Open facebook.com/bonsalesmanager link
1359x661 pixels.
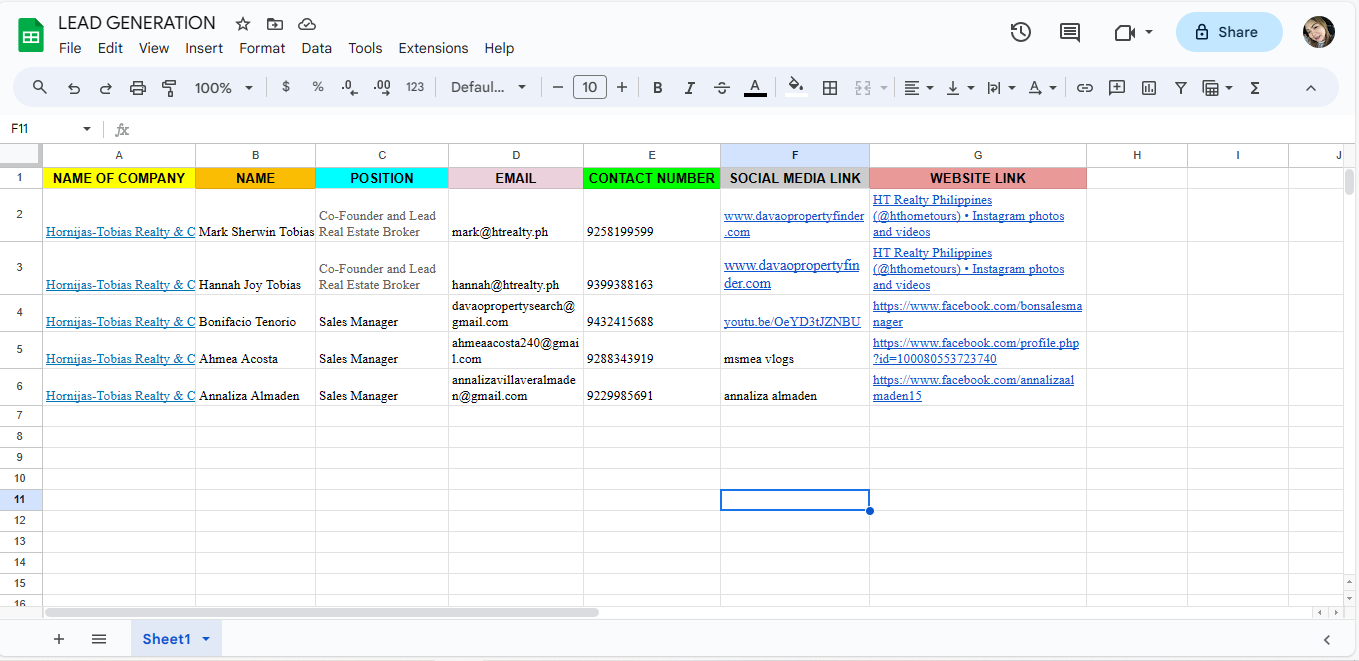coord(977,314)
